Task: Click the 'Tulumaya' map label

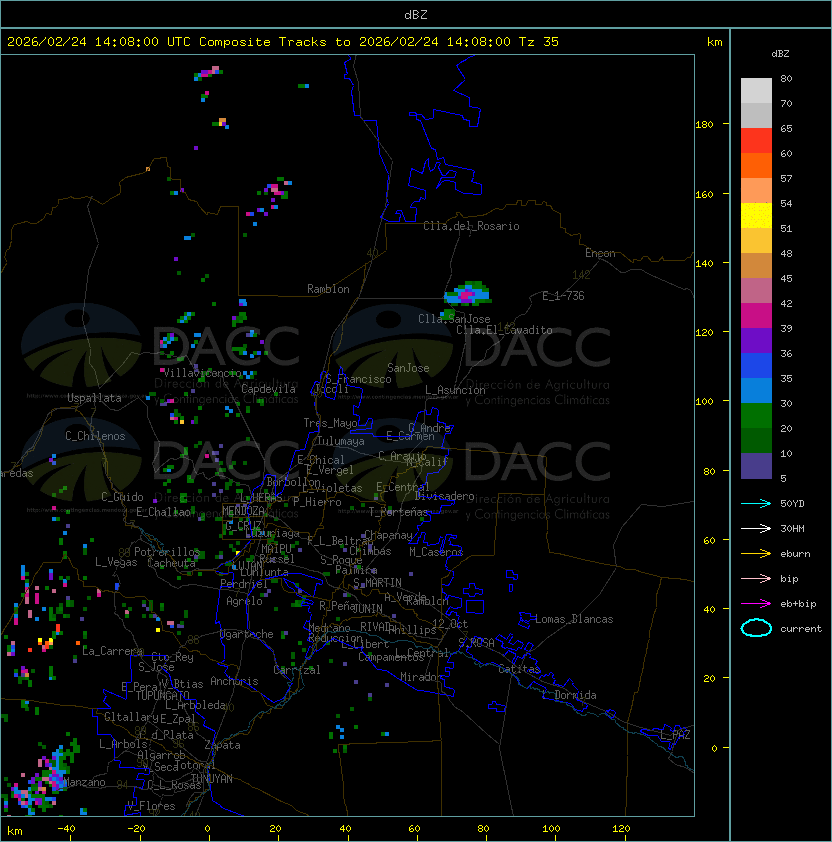Action: click(x=341, y=441)
